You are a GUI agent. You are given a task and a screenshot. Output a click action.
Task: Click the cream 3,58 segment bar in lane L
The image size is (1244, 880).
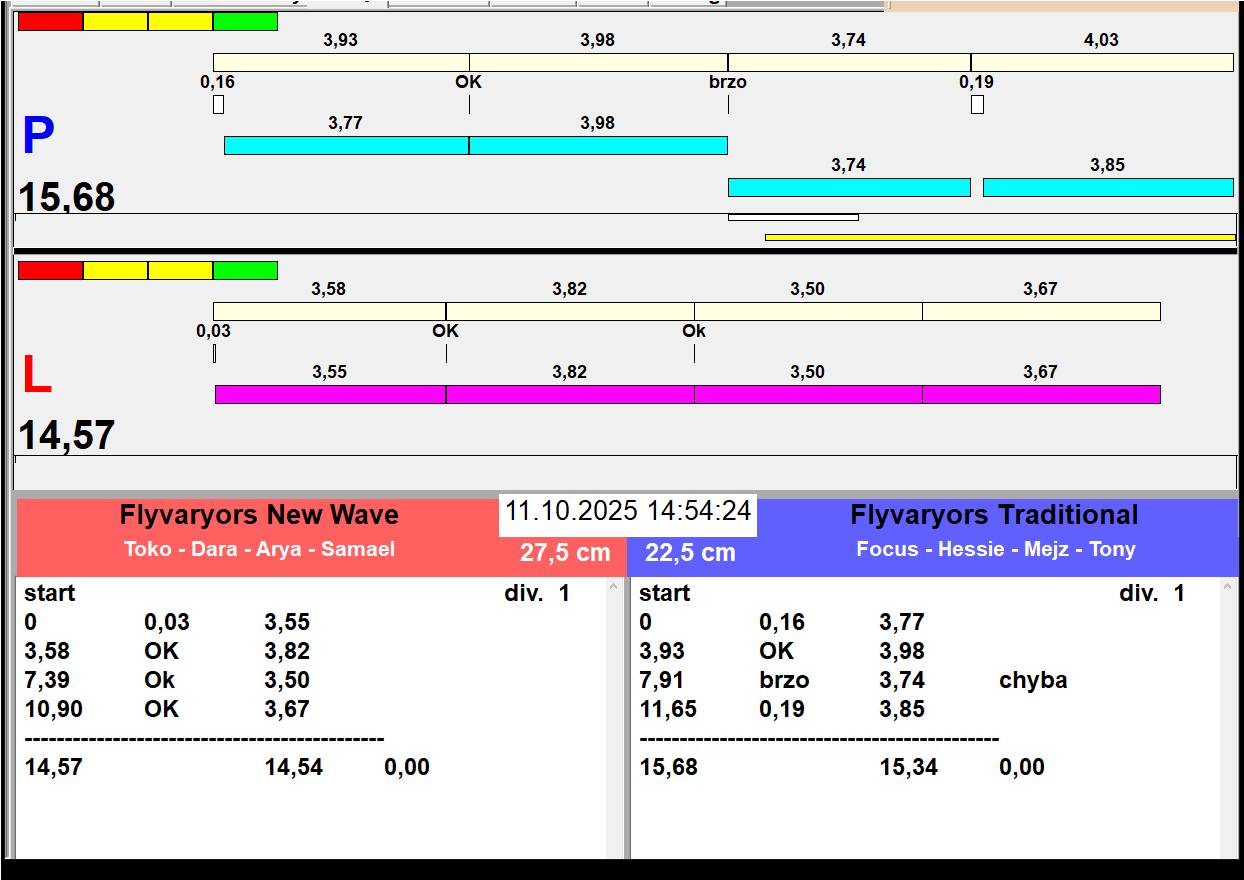(x=329, y=311)
